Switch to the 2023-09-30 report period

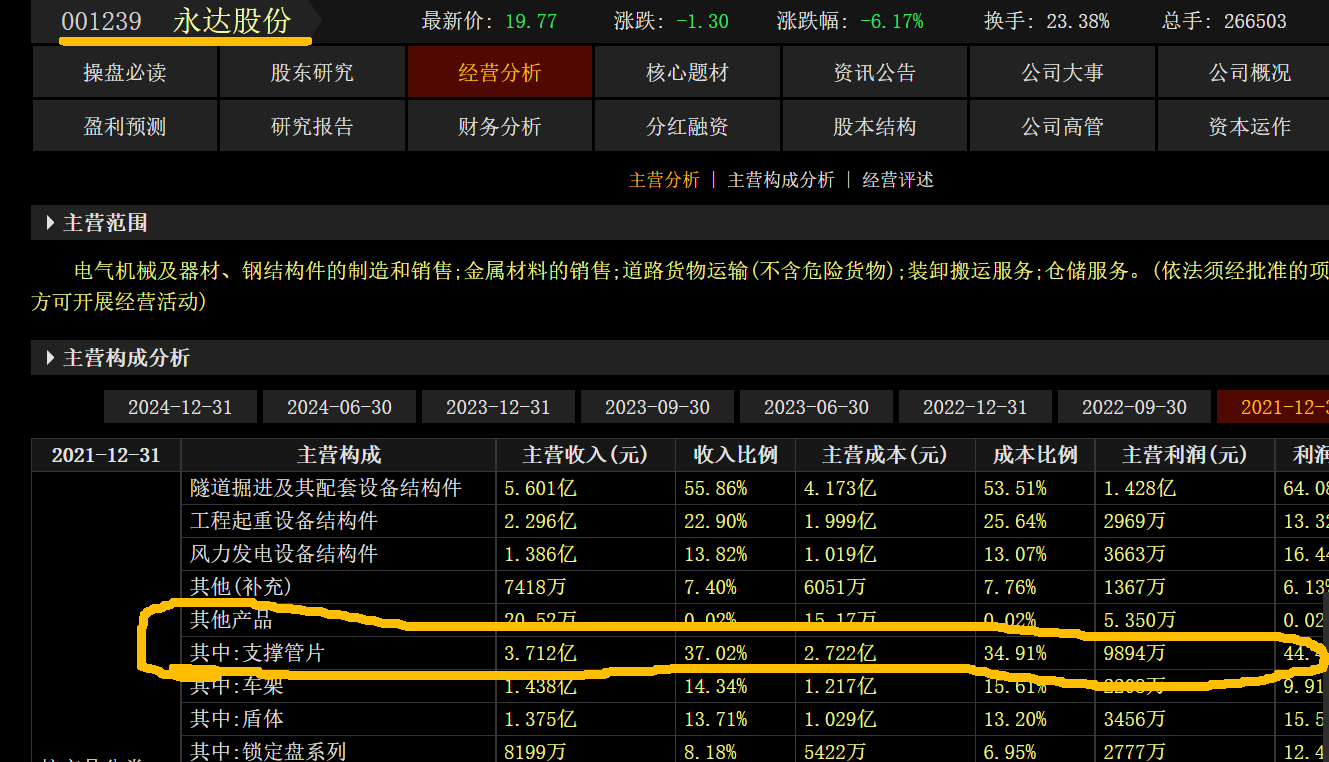[657, 407]
